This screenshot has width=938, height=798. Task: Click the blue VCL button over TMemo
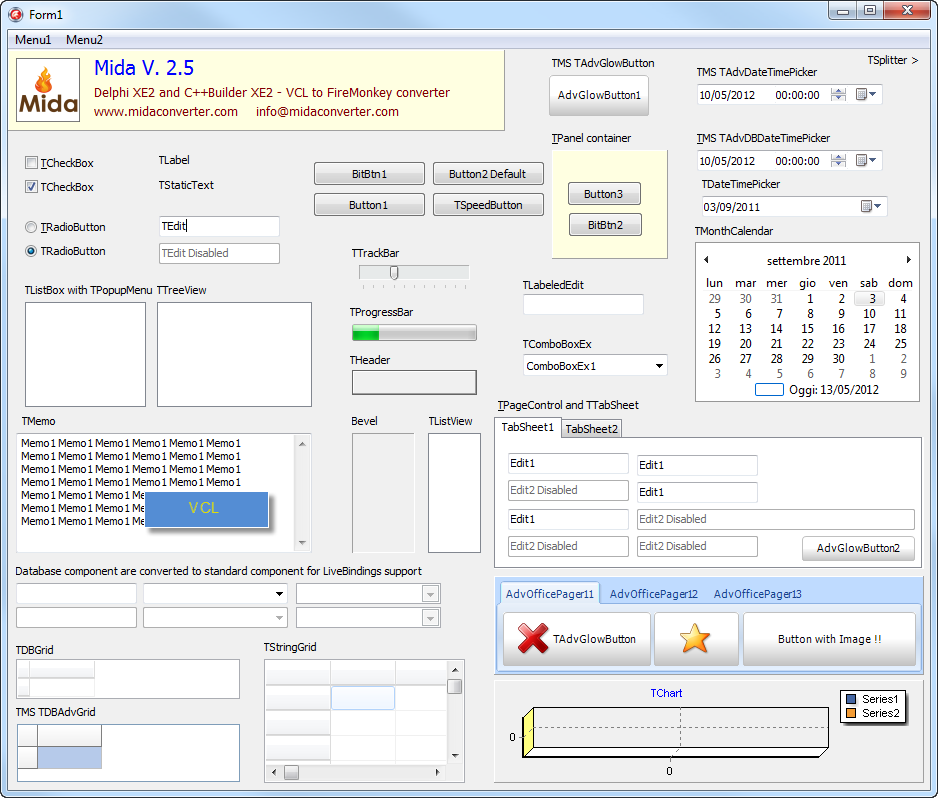click(207, 509)
